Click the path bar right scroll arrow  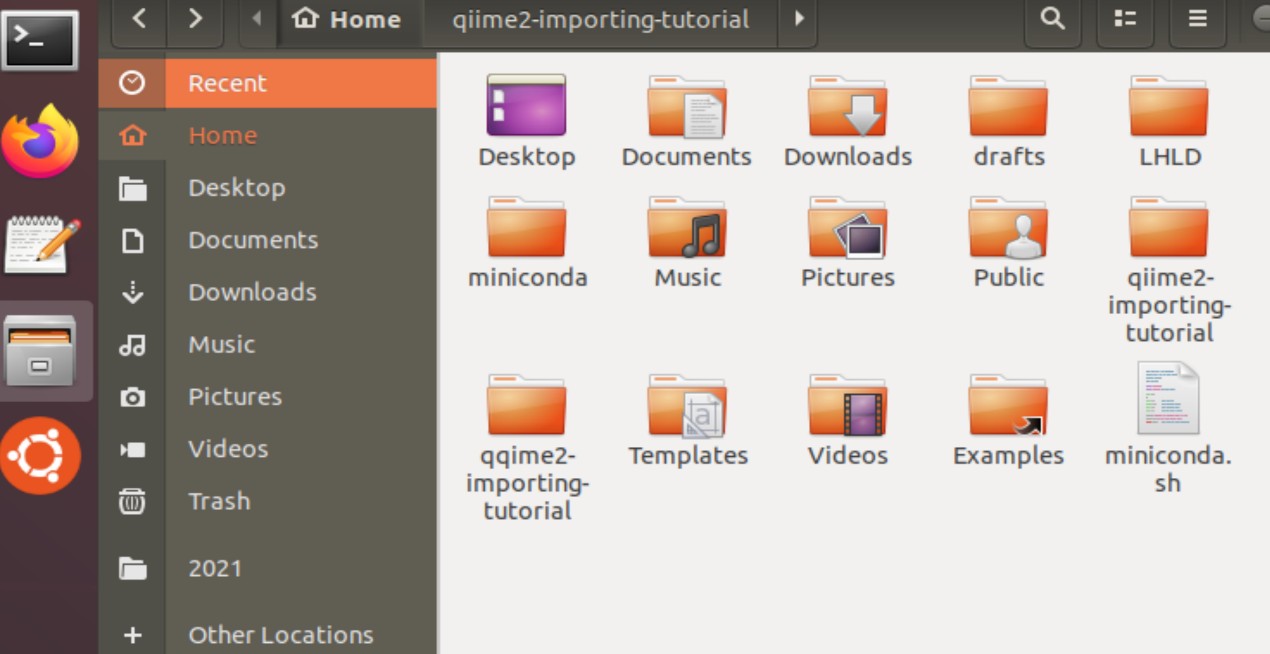click(798, 19)
